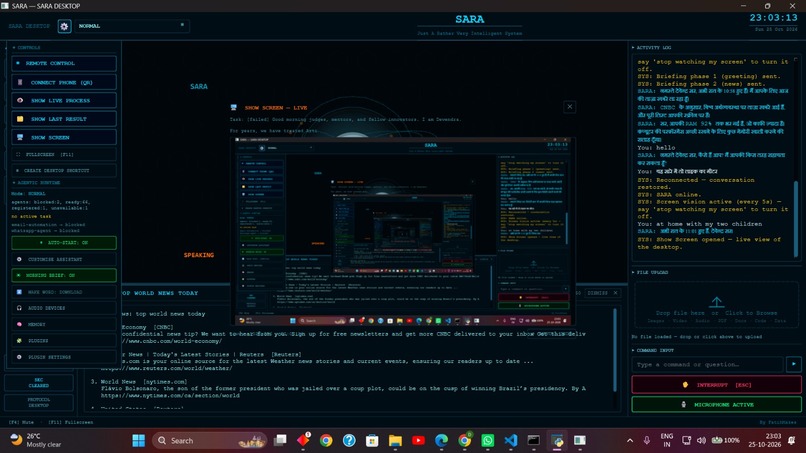Click the Remote Control button
The image size is (806, 453).
pos(64,63)
